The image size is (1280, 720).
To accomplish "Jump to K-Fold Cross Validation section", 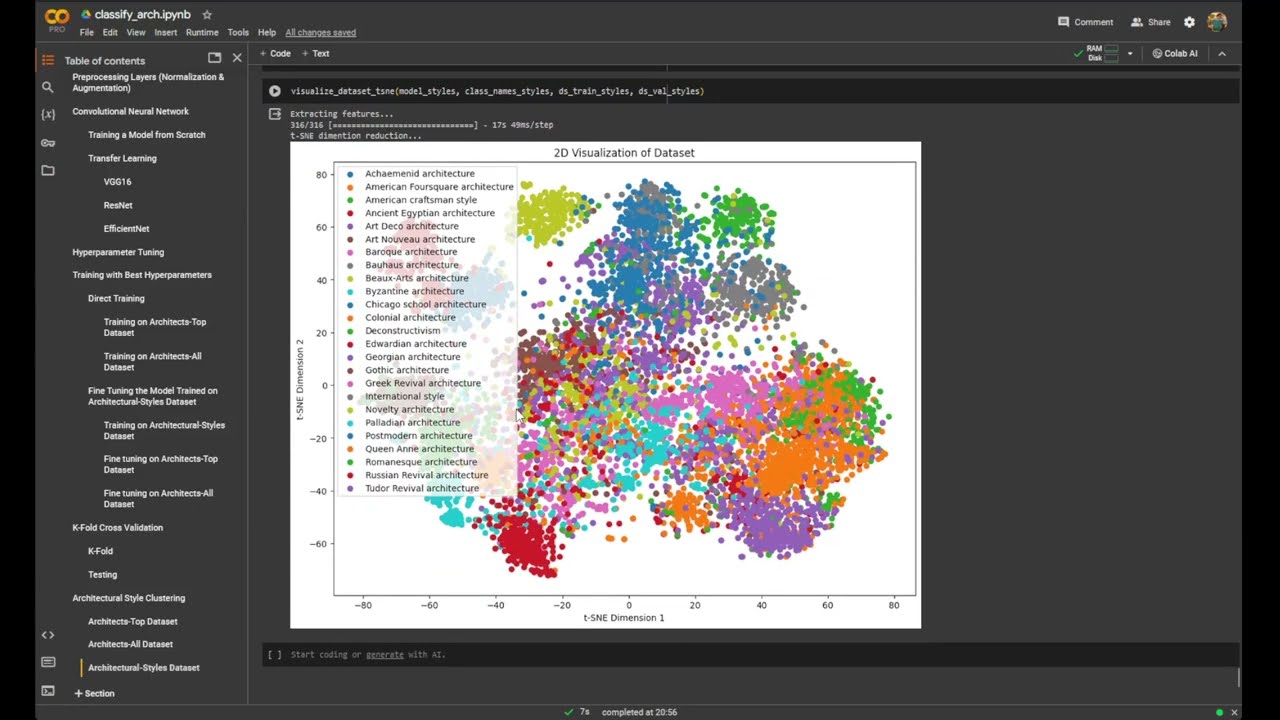I will (117, 527).
